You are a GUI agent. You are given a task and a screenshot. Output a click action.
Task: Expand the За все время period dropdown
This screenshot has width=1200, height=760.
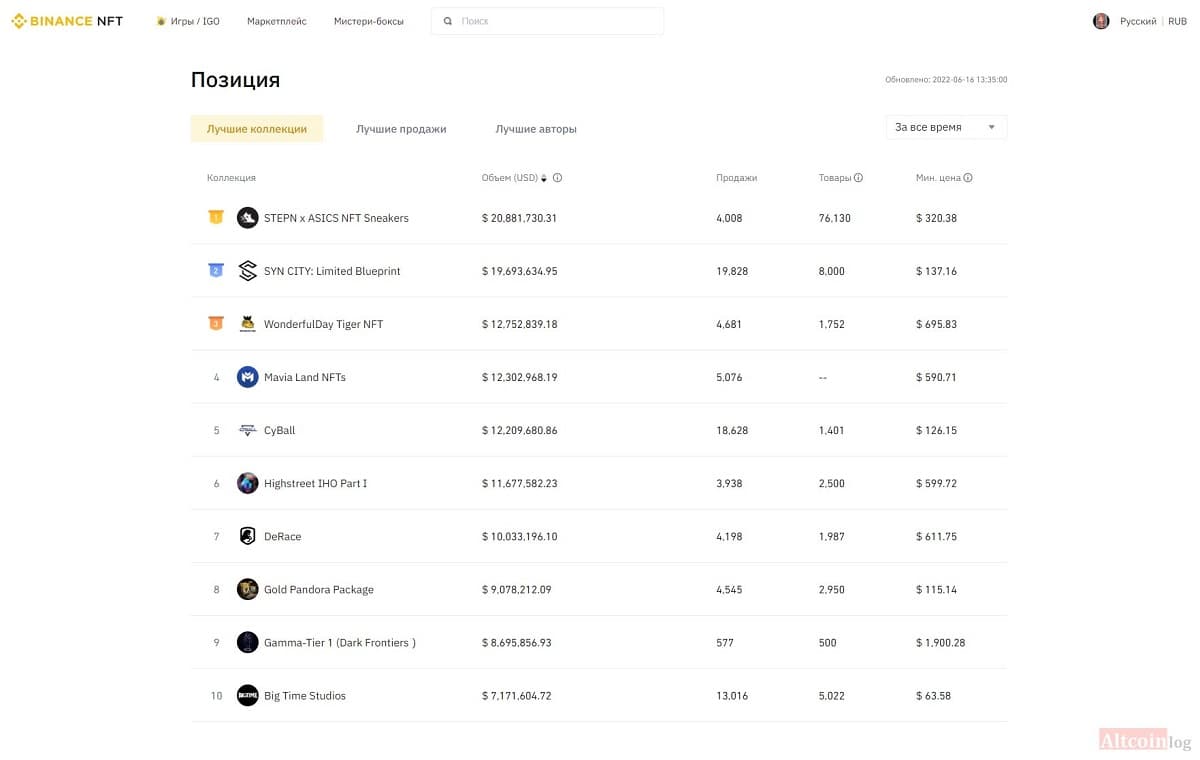pyautogui.click(x=946, y=127)
